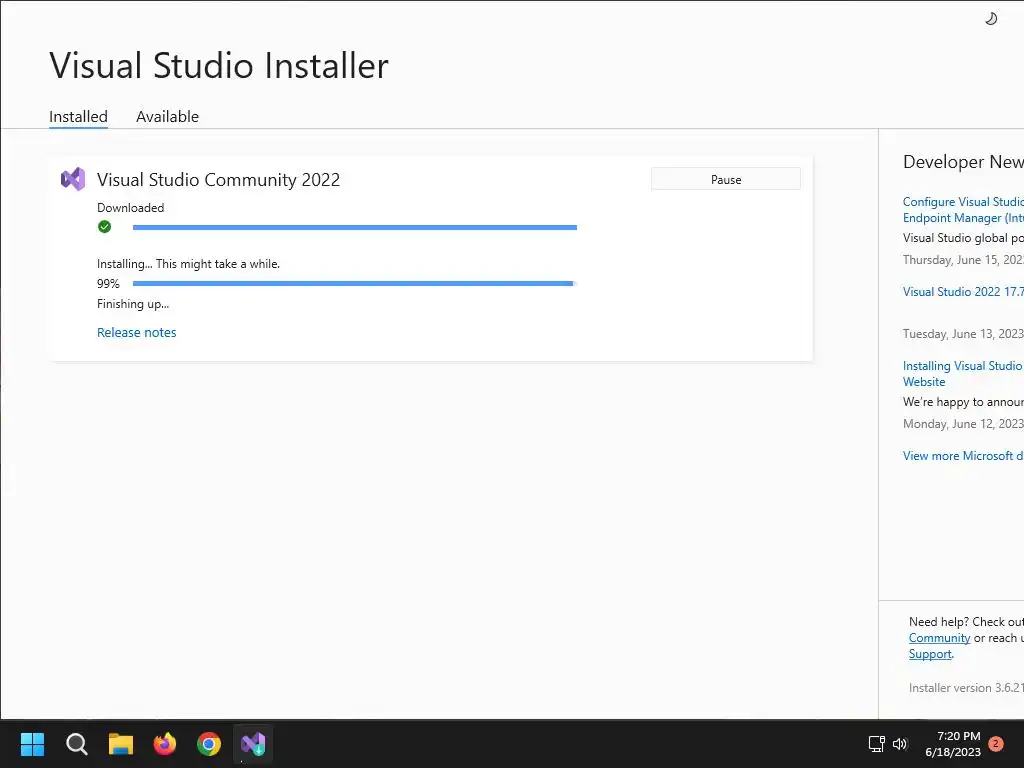
Task: Open Installing Visual Studio Website article
Action: 963,374
